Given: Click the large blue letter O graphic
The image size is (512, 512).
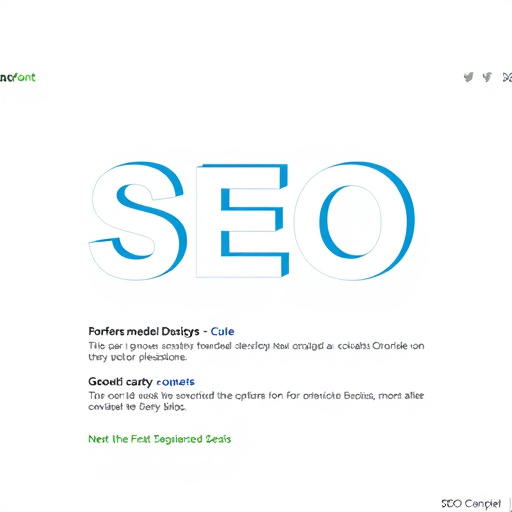Looking at the screenshot, I should click(354, 221).
